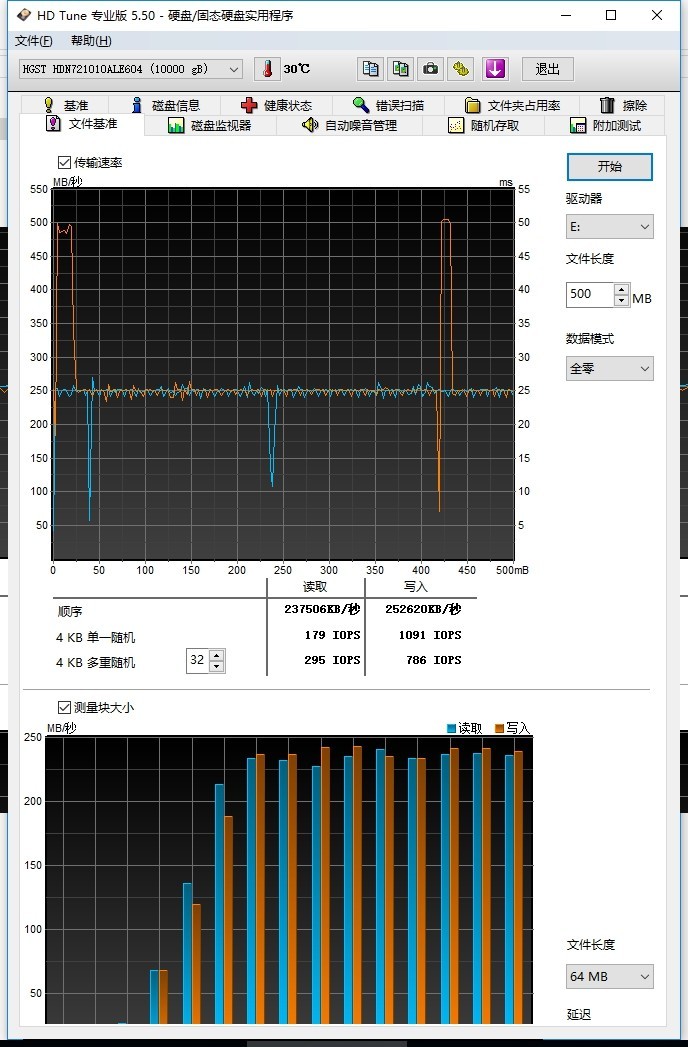Viewport: 688px width, 1047px height.
Task: Uncheck the 传输速率 checkbox
Action: pyautogui.click(x=64, y=162)
